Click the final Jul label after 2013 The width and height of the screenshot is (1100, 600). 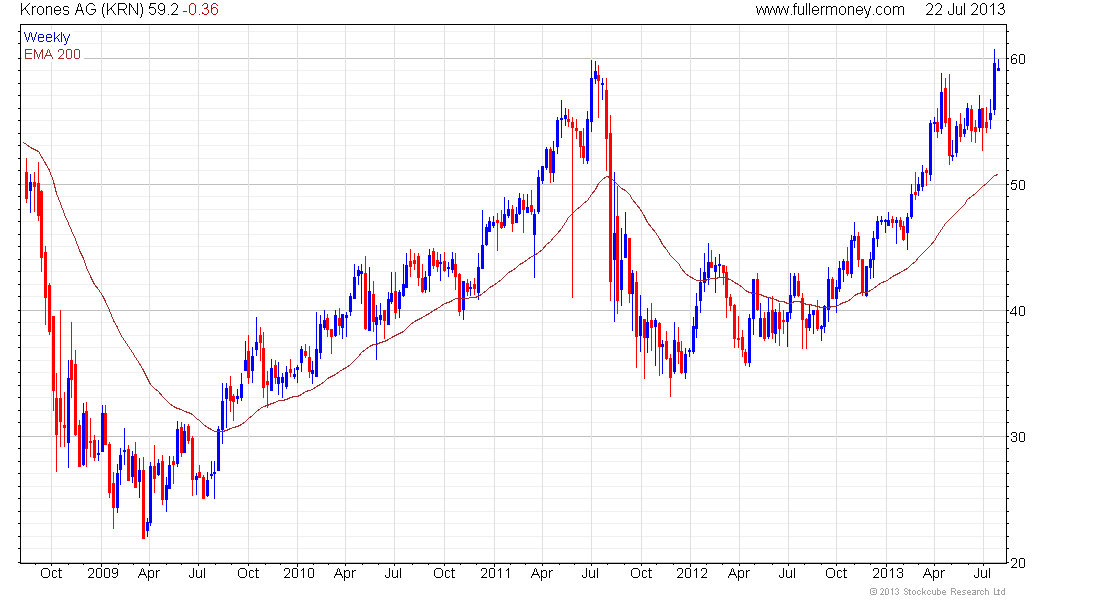coord(982,573)
